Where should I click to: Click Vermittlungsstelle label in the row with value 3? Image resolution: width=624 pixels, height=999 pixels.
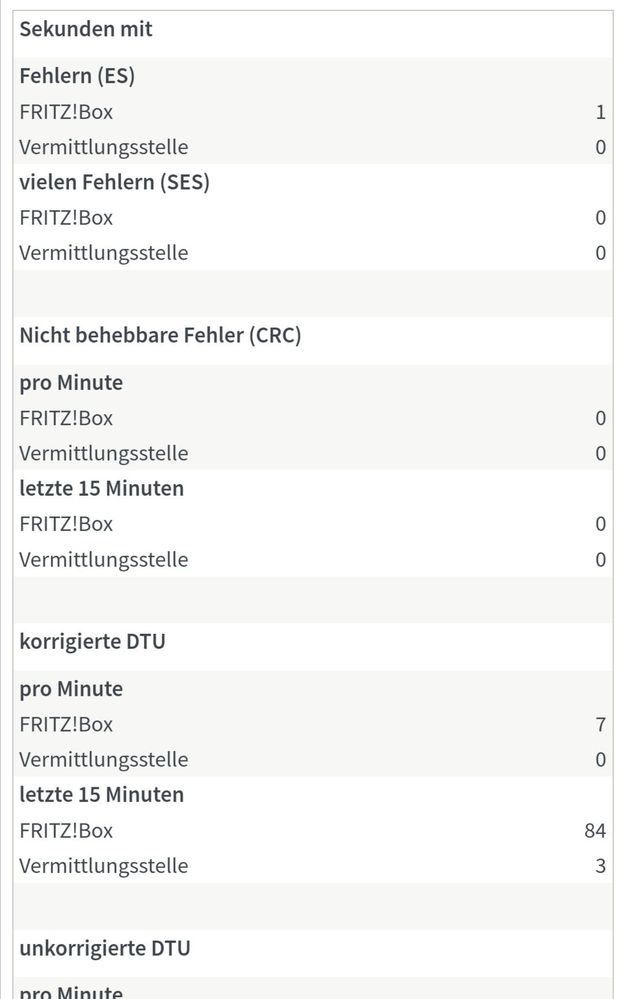103,866
